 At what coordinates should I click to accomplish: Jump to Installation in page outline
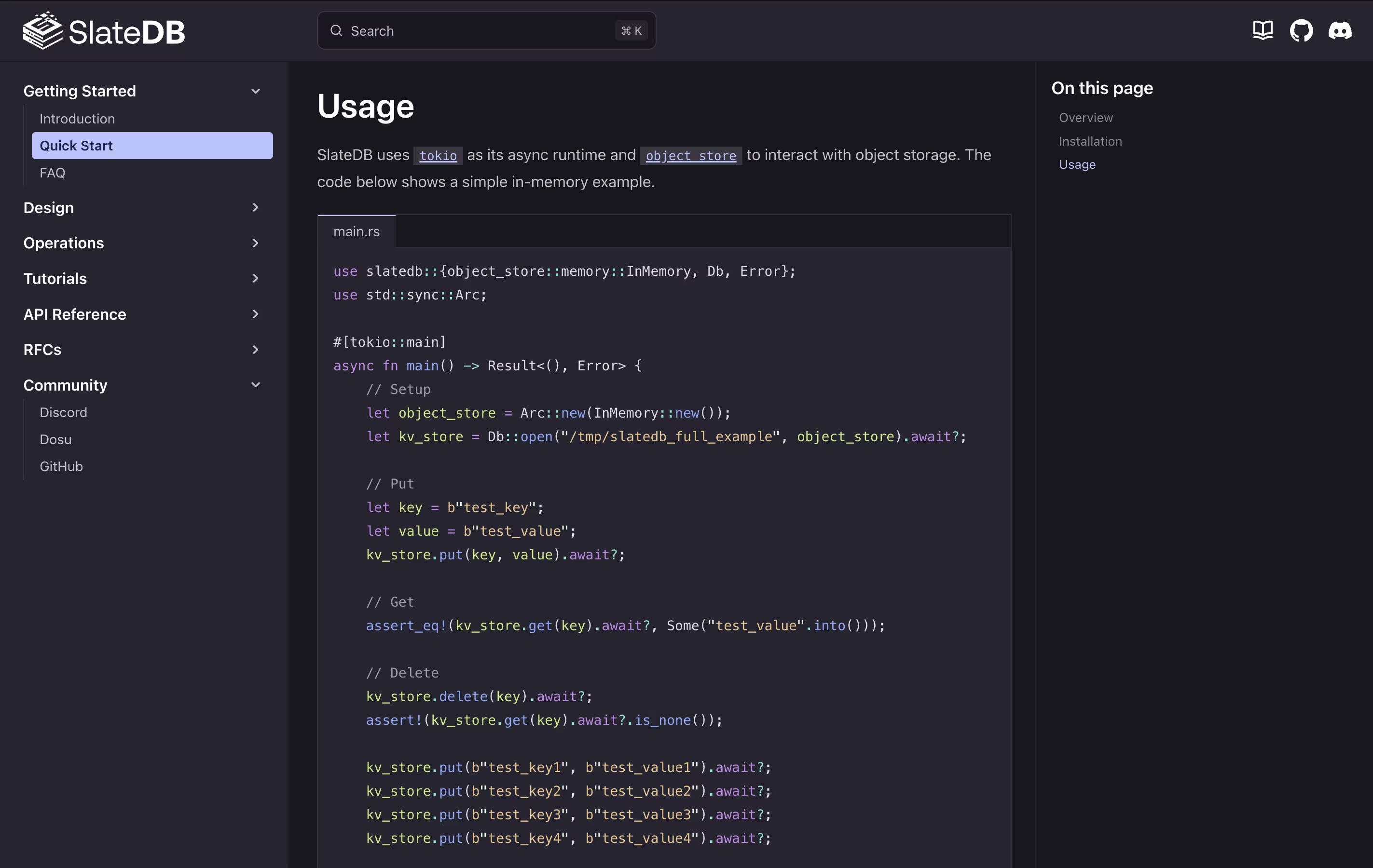point(1090,141)
